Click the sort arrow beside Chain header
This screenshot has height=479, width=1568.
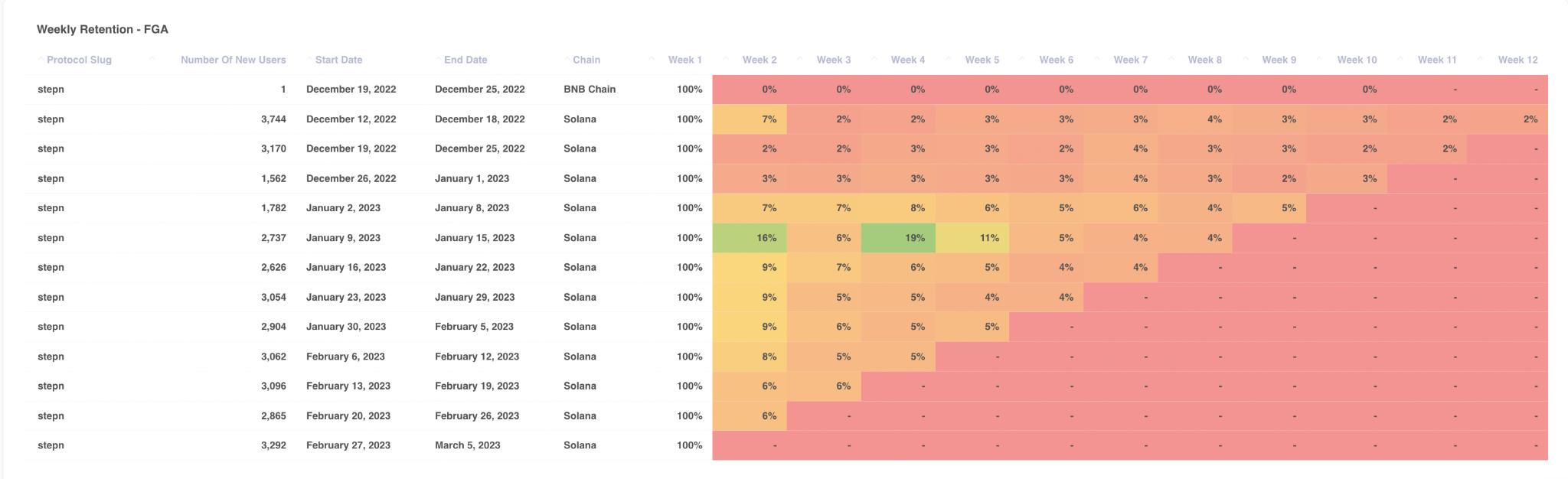pyautogui.click(x=567, y=60)
